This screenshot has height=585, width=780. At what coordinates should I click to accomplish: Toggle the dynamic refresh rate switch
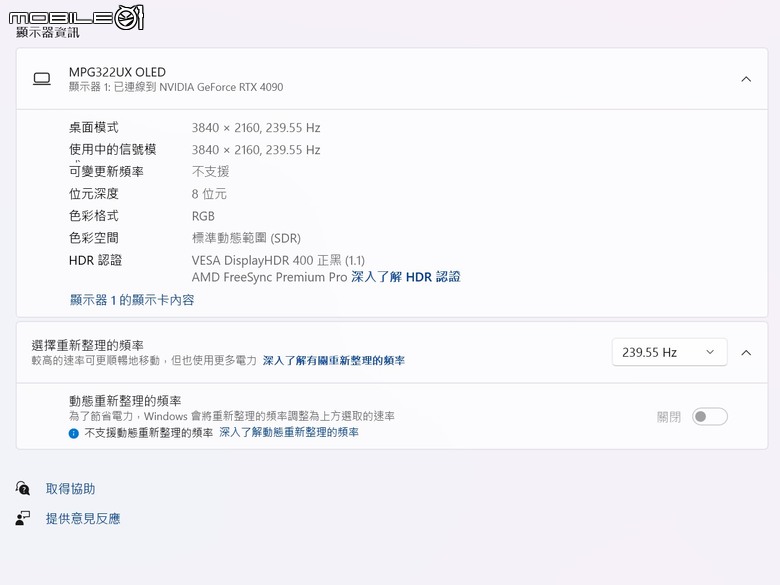pyautogui.click(x=709, y=416)
